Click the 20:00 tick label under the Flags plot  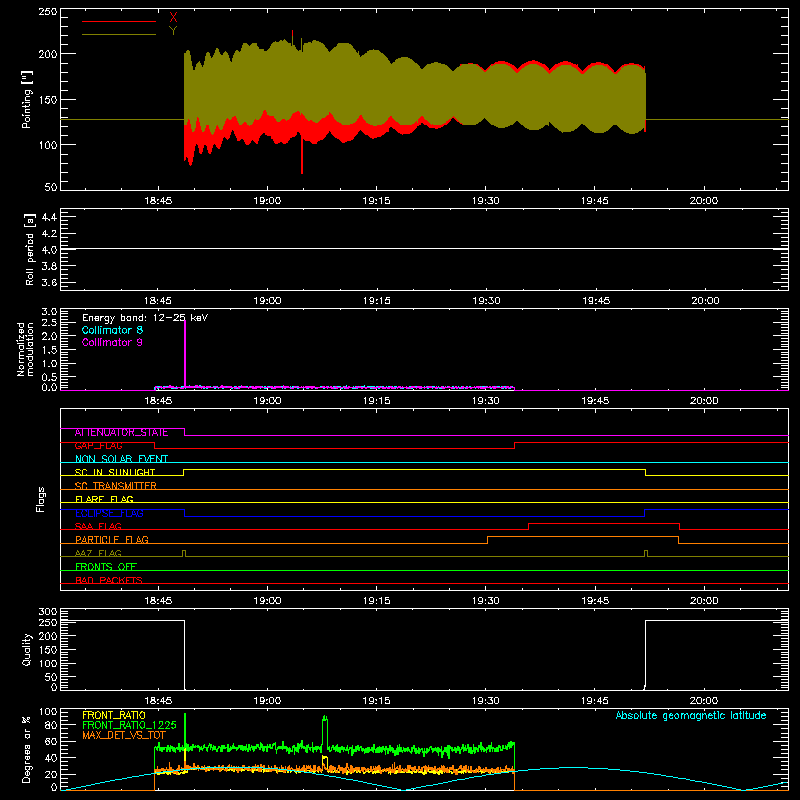704,601
